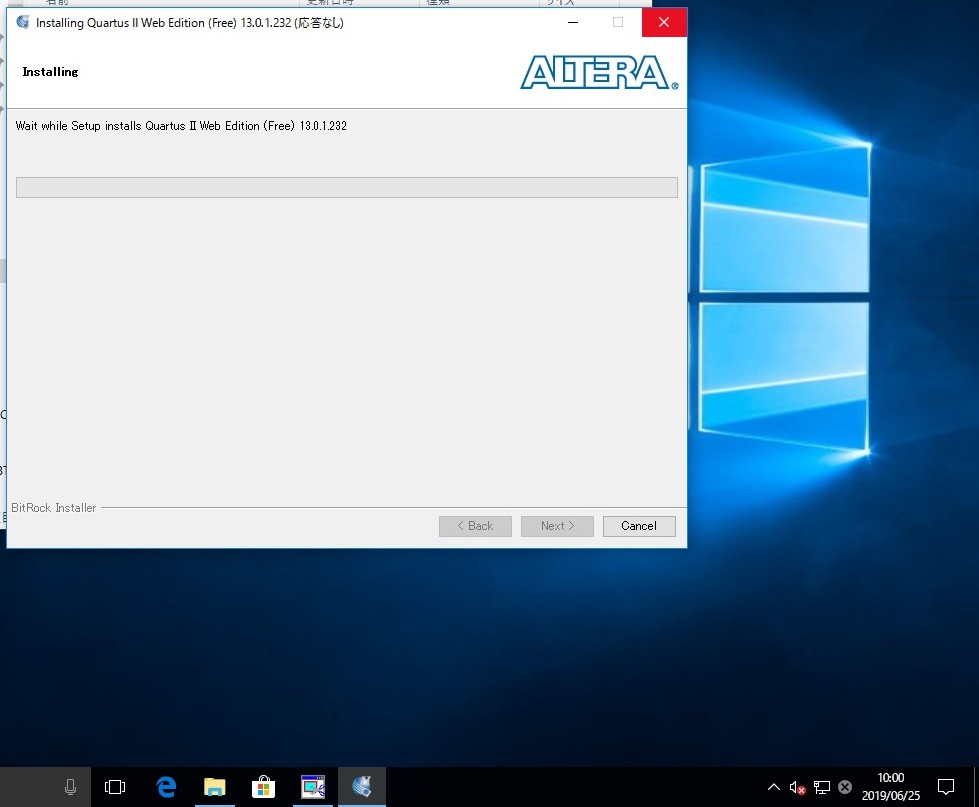
Task: Launch Microsoft Store from the taskbar
Action: [264, 787]
